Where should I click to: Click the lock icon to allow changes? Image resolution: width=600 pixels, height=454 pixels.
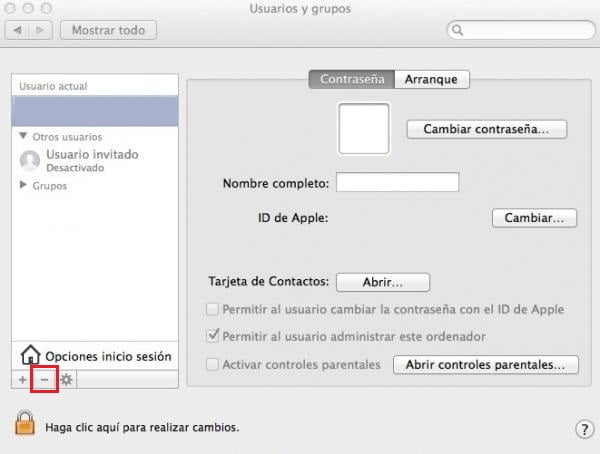point(24,424)
